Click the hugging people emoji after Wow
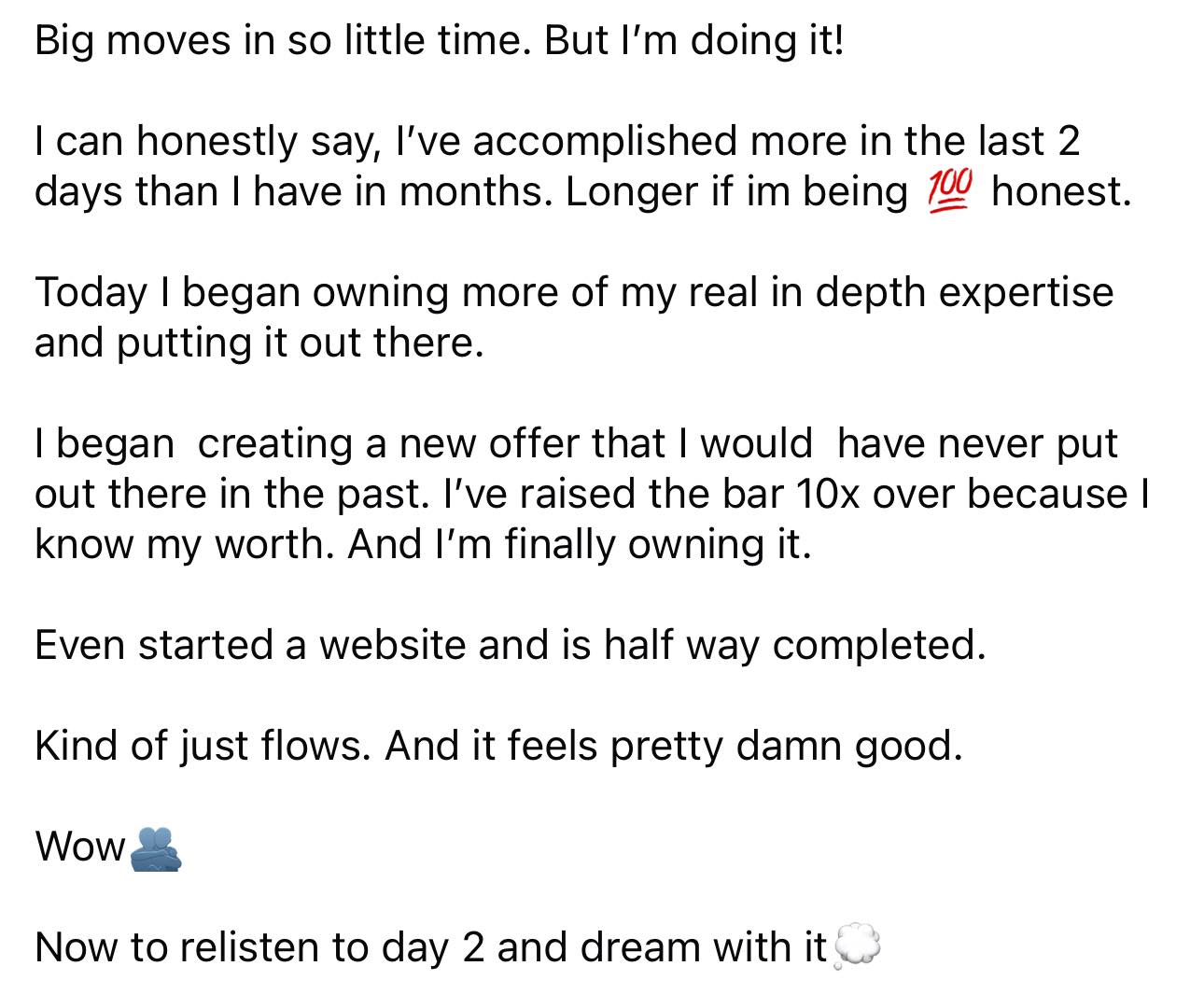1204x994 pixels. coord(155,848)
